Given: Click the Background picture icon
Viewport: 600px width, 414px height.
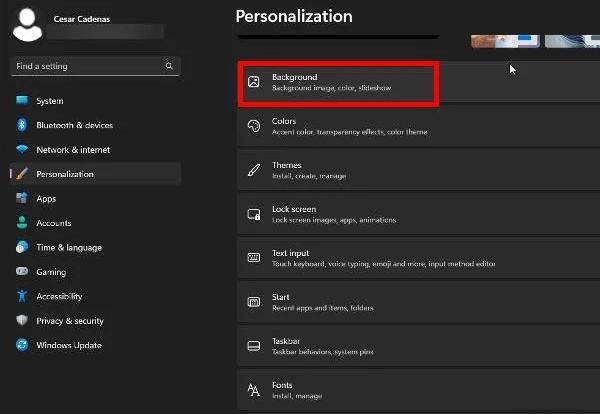Looking at the screenshot, I should click(x=254, y=81).
